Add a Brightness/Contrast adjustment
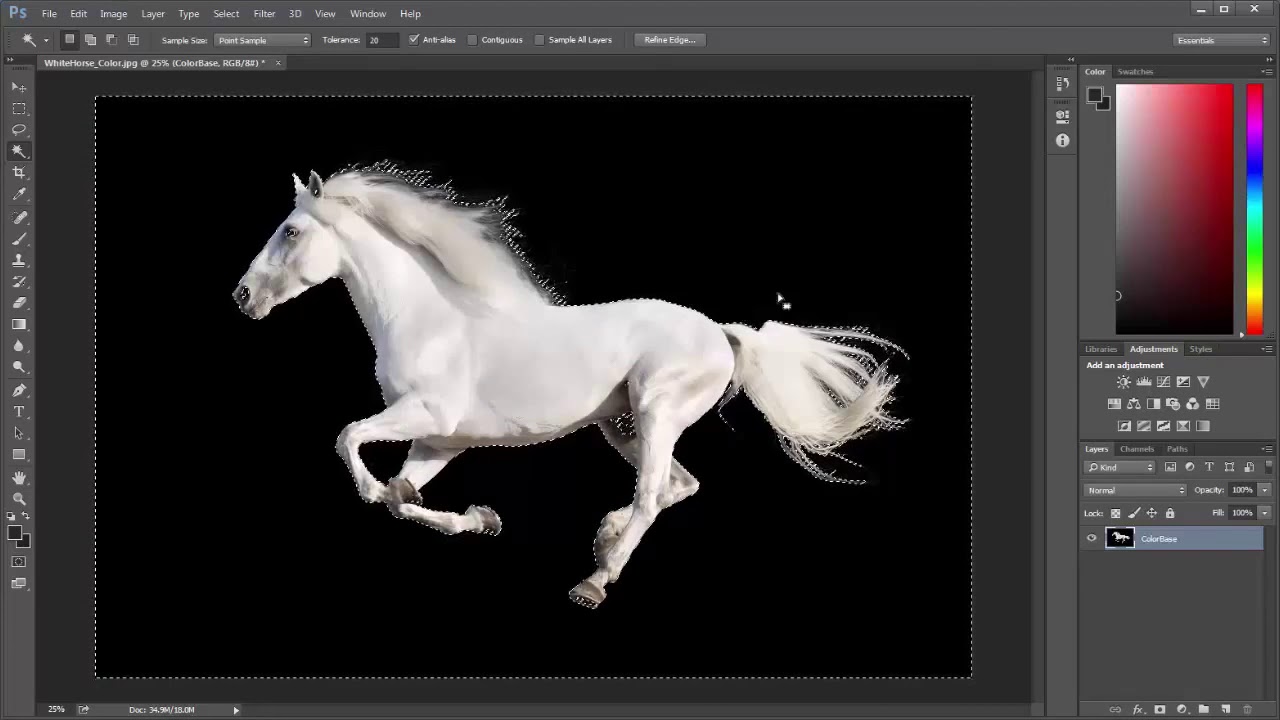The width and height of the screenshot is (1280, 720). [x=1124, y=382]
